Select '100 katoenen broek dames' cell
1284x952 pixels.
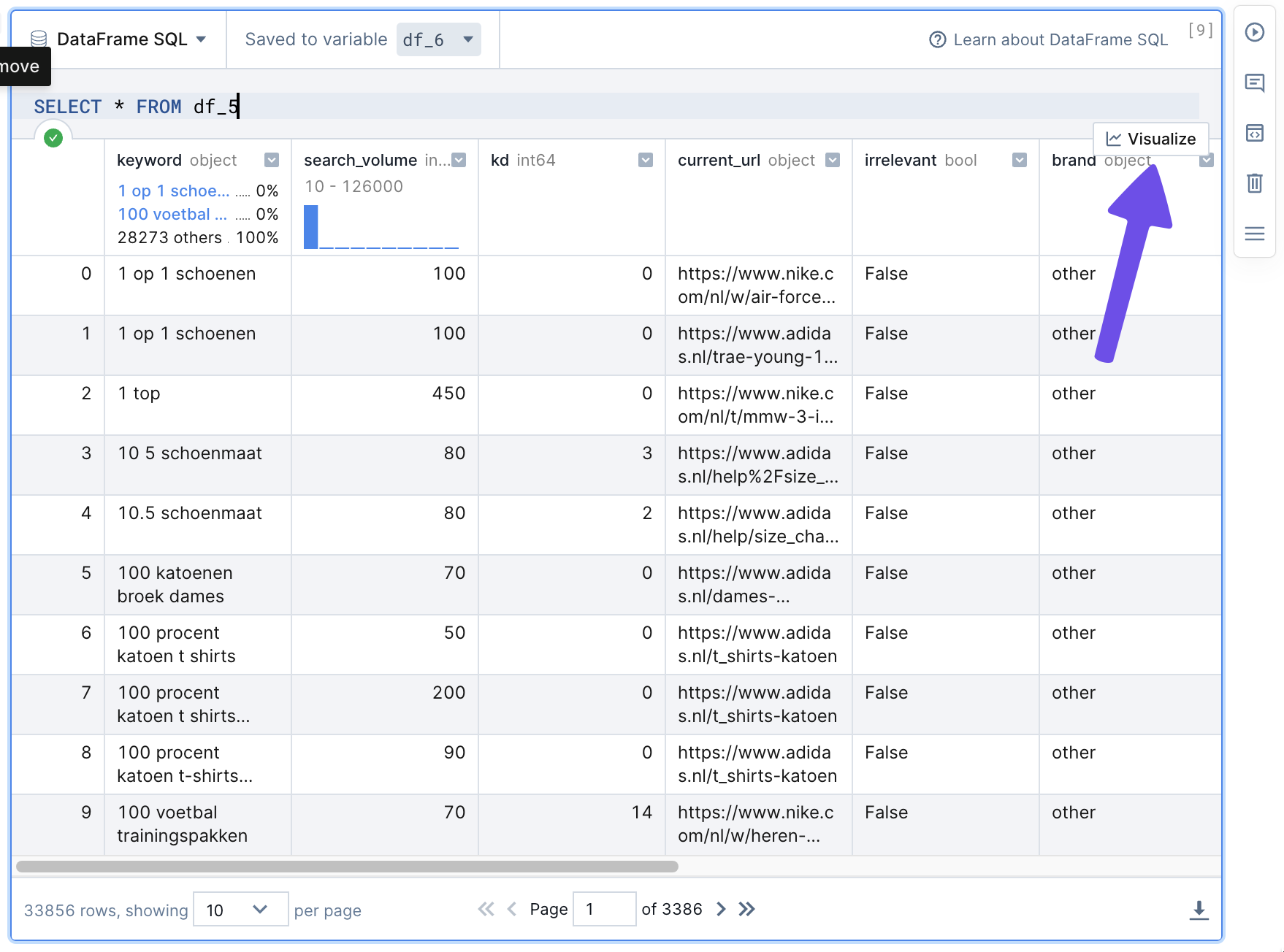coord(198,585)
